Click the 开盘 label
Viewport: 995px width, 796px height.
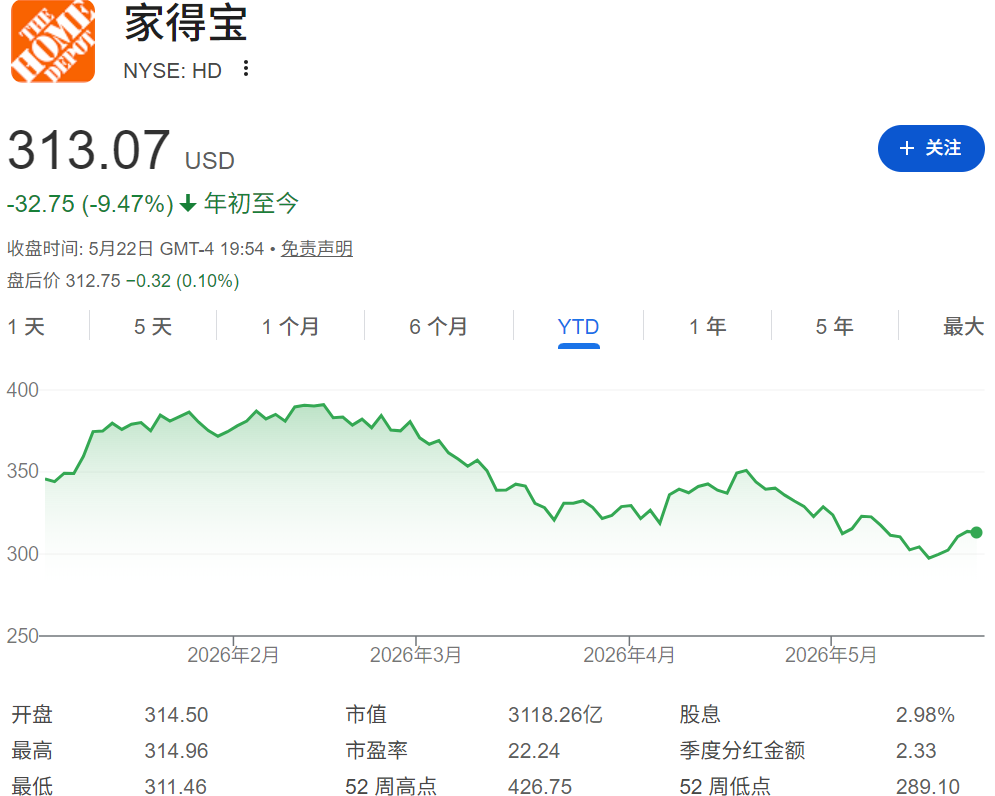coord(32,715)
